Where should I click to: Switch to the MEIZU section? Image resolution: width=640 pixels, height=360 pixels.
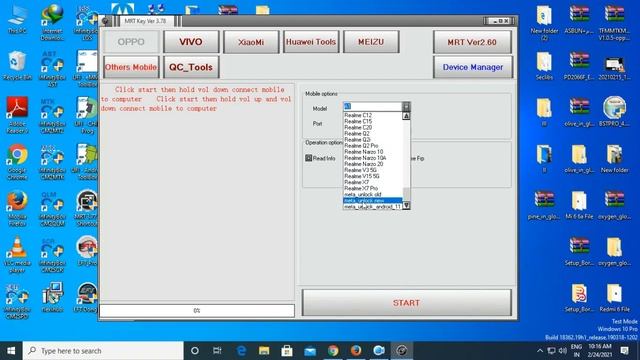(x=371, y=42)
